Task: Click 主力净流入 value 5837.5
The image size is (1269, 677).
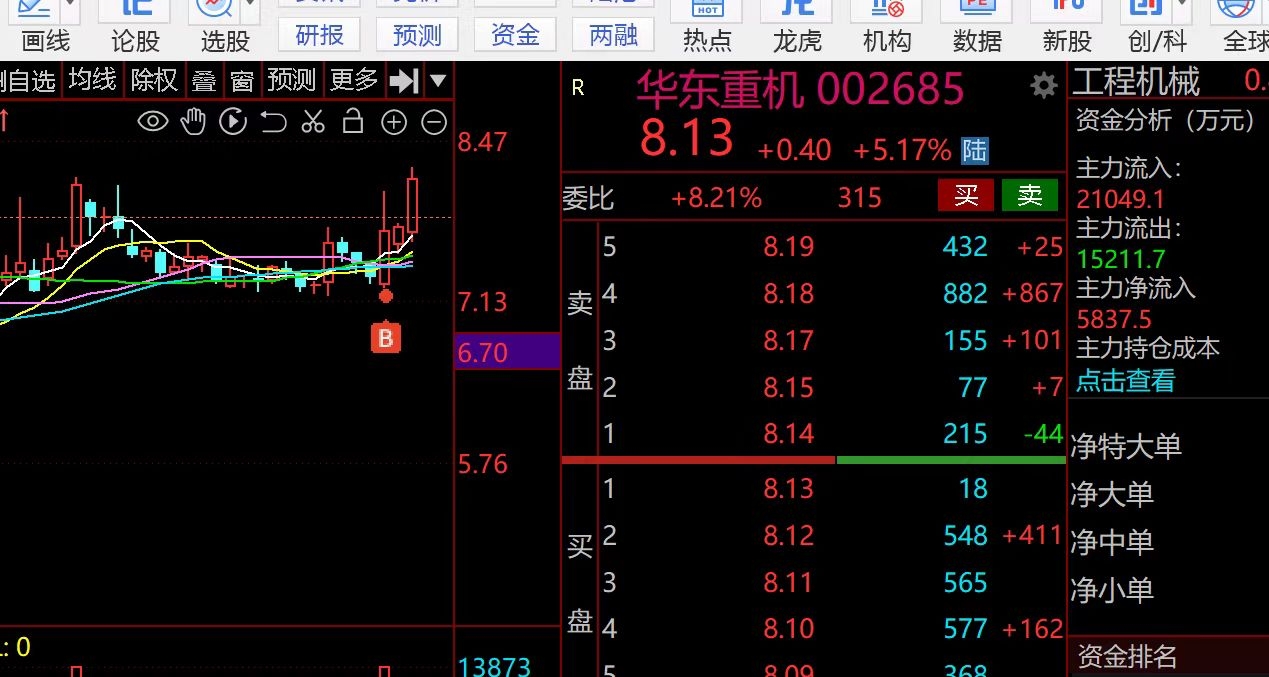Action: (x=1114, y=319)
